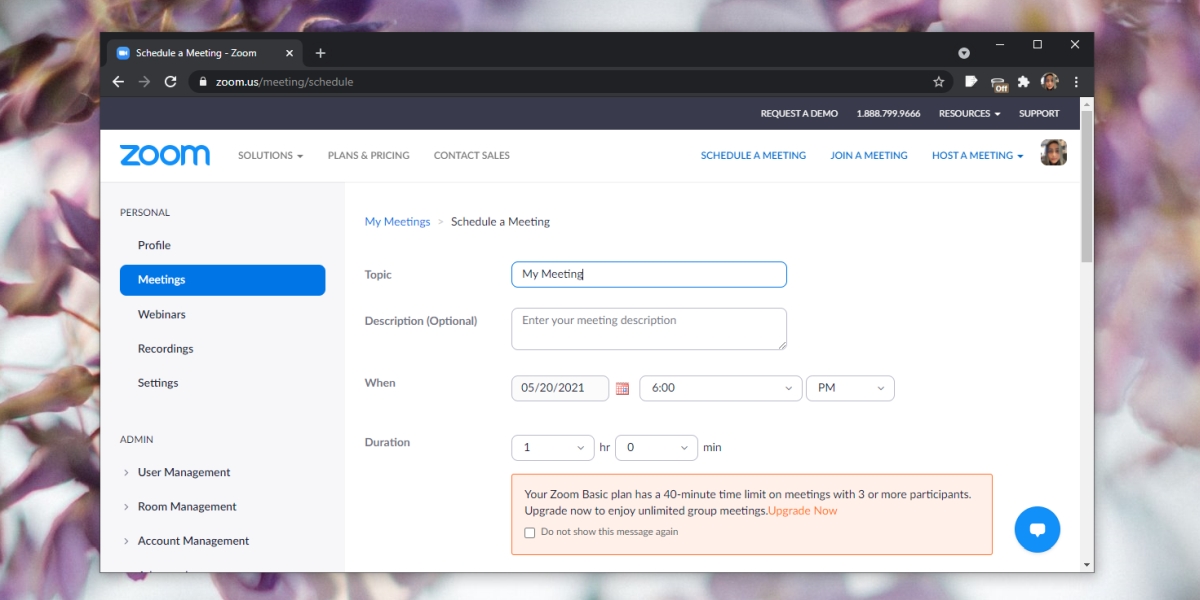The width and height of the screenshot is (1200, 600).
Task: View site info padlock icon
Action: click(203, 82)
